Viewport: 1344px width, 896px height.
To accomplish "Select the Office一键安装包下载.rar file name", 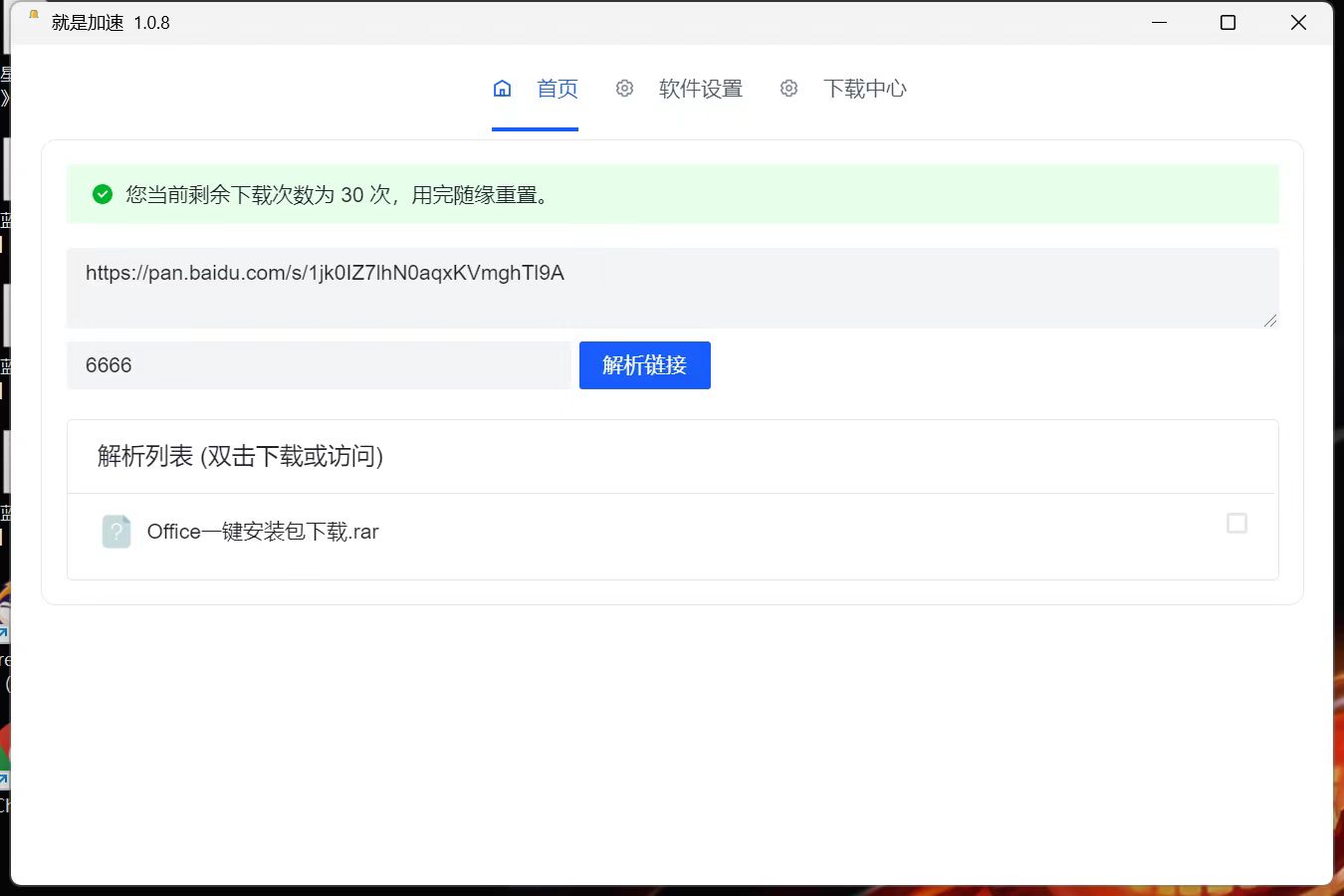I will pyautogui.click(x=263, y=532).
